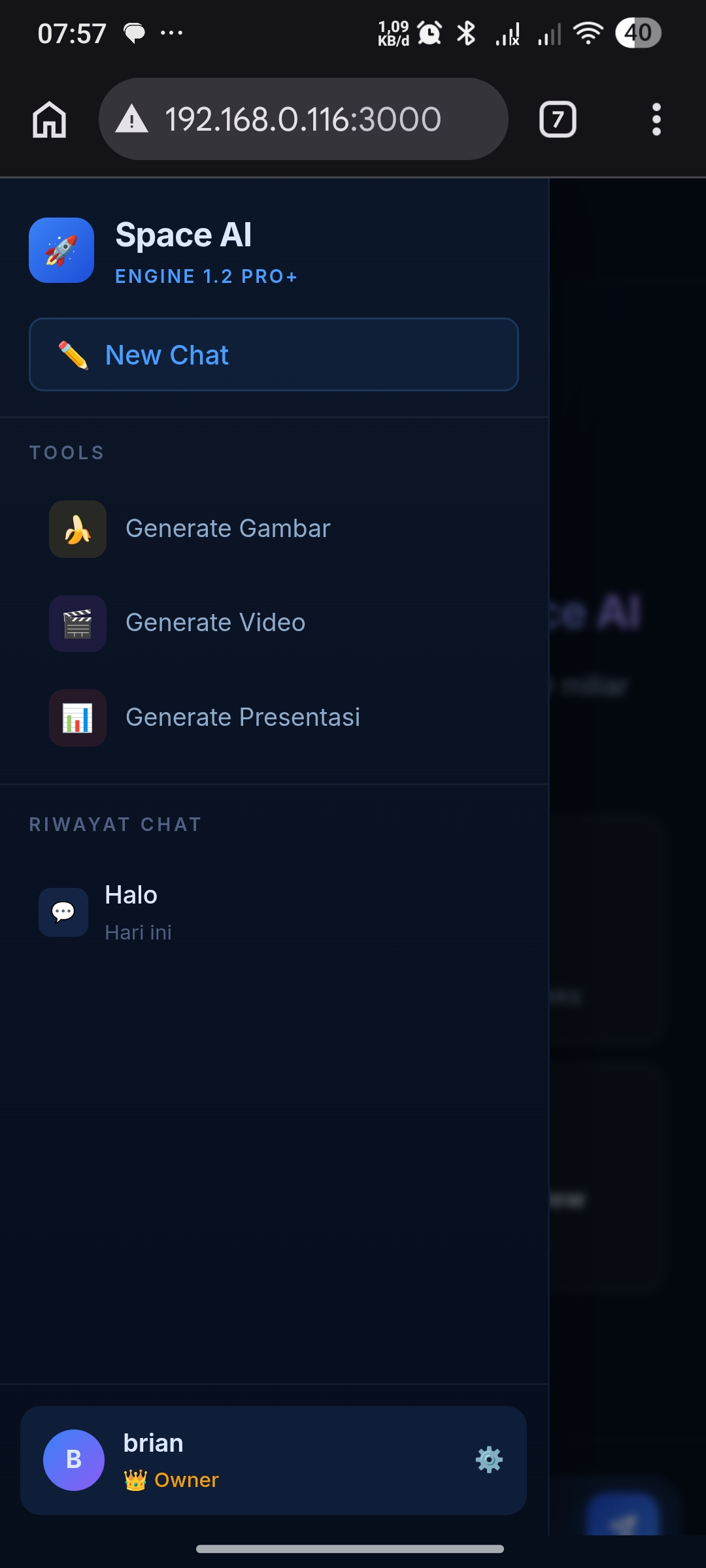Click the banana icon for Generate Gambar
Image resolution: width=706 pixels, height=1568 pixels.
[x=78, y=529]
